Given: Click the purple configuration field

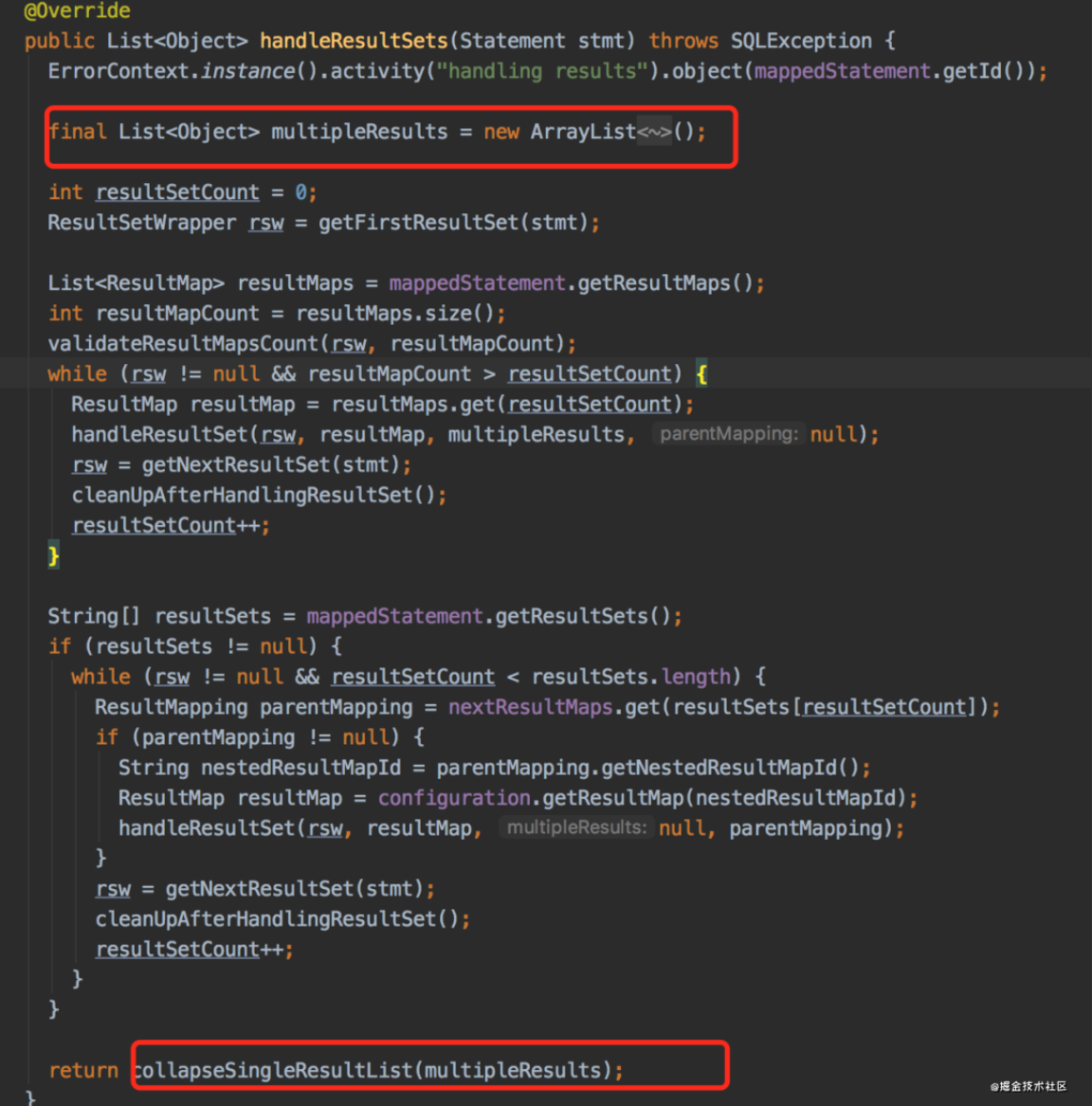Looking at the screenshot, I should [454, 799].
